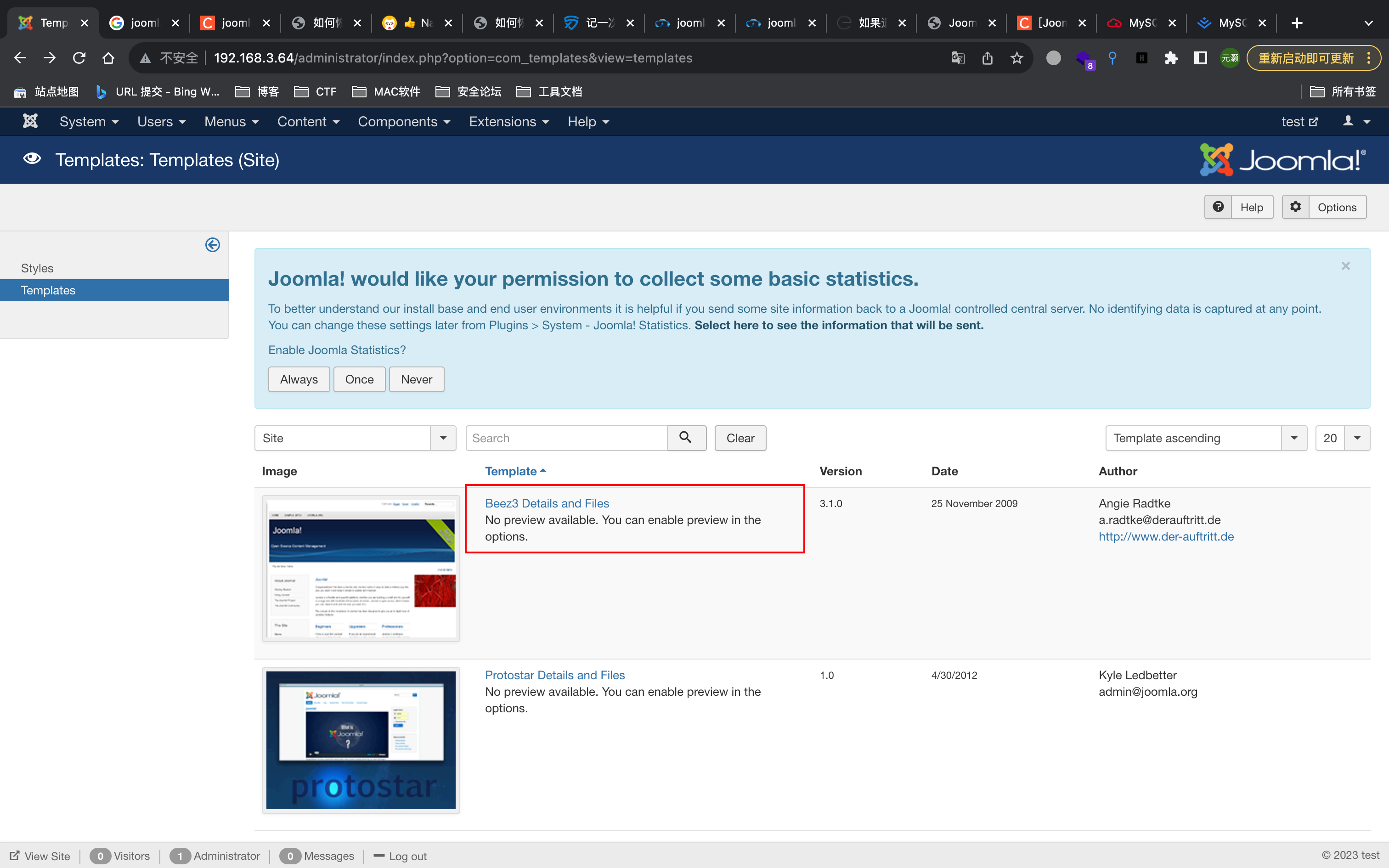Click the Chrome three-dot menu
The height and width of the screenshot is (868, 1389).
[x=1369, y=58]
